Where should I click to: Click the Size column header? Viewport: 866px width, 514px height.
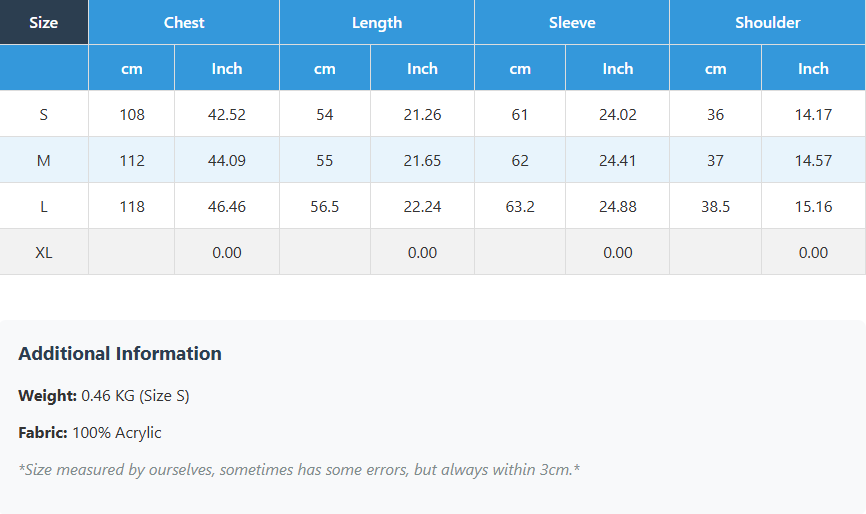pos(43,22)
